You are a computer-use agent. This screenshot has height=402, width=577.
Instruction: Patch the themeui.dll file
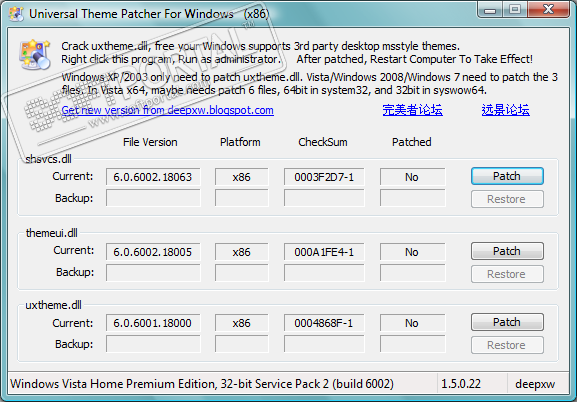pos(507,251)
